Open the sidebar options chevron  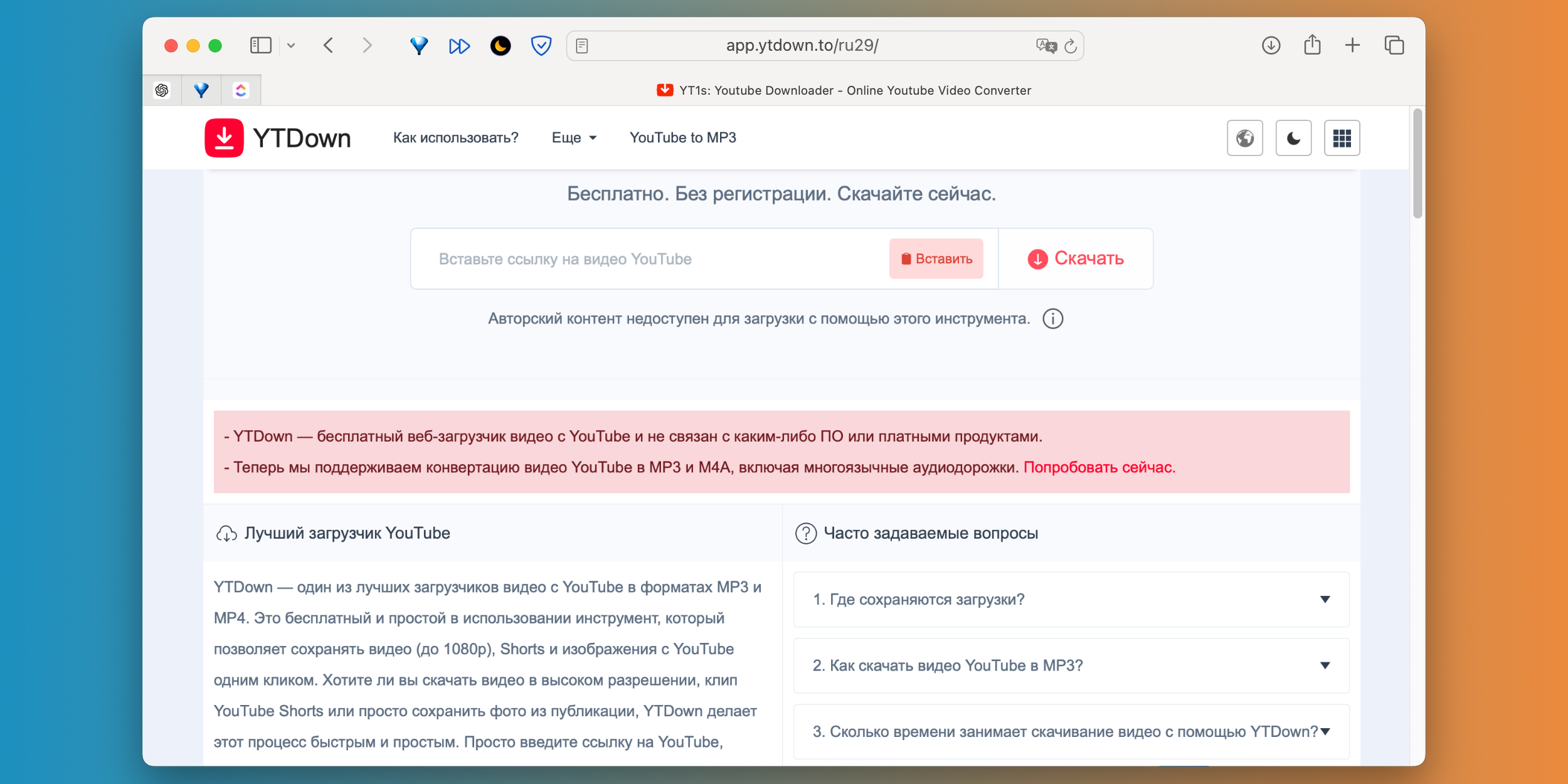[291, 45]
